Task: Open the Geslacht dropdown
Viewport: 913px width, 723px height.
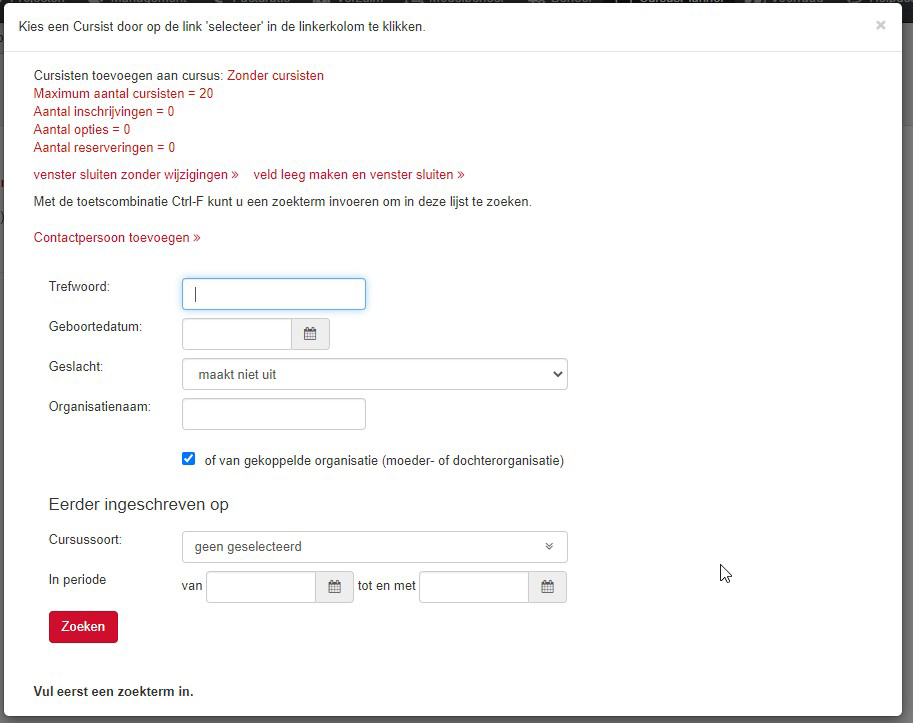Action: (x=374, y=374)
